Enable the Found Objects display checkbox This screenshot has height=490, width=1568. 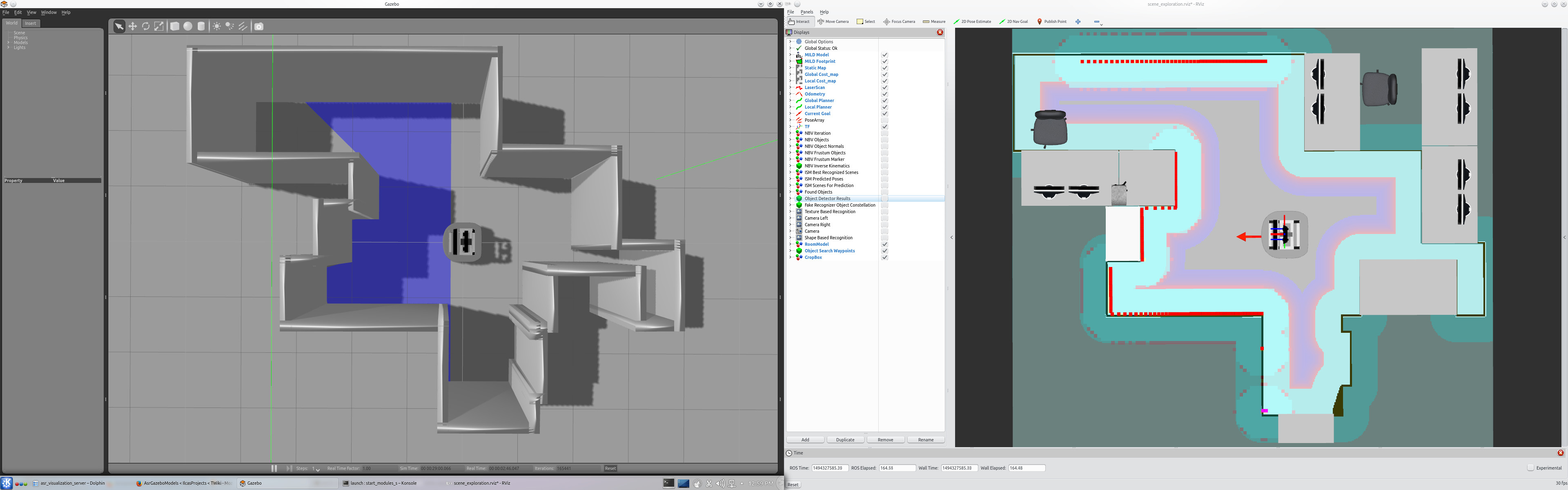tap(884, 192)
